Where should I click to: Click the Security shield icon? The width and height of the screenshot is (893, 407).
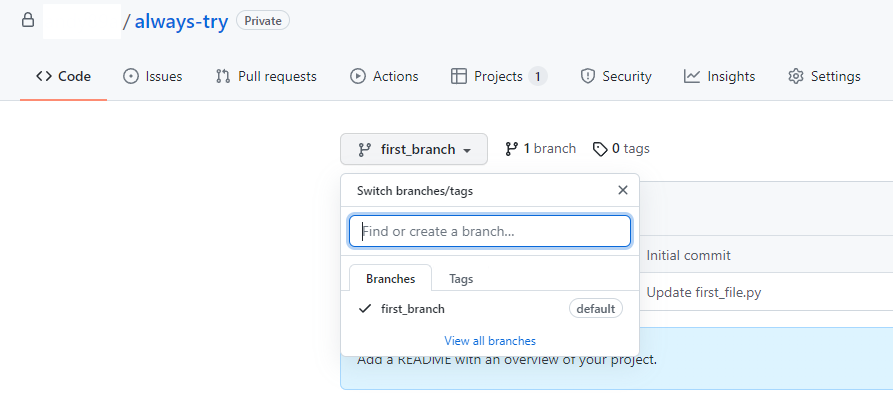click(x=587, y=76)
